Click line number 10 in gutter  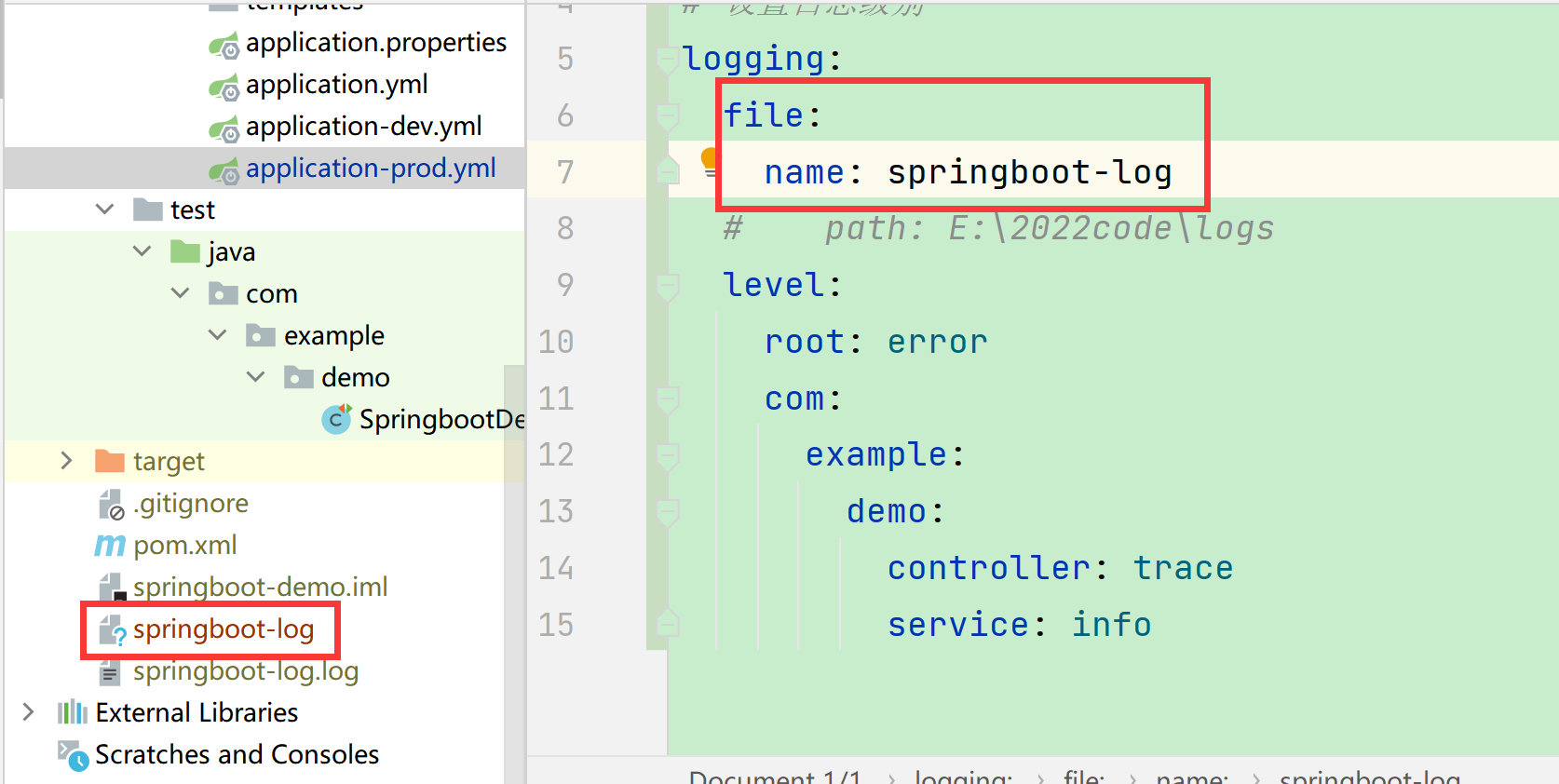click(x=556, y=343)
